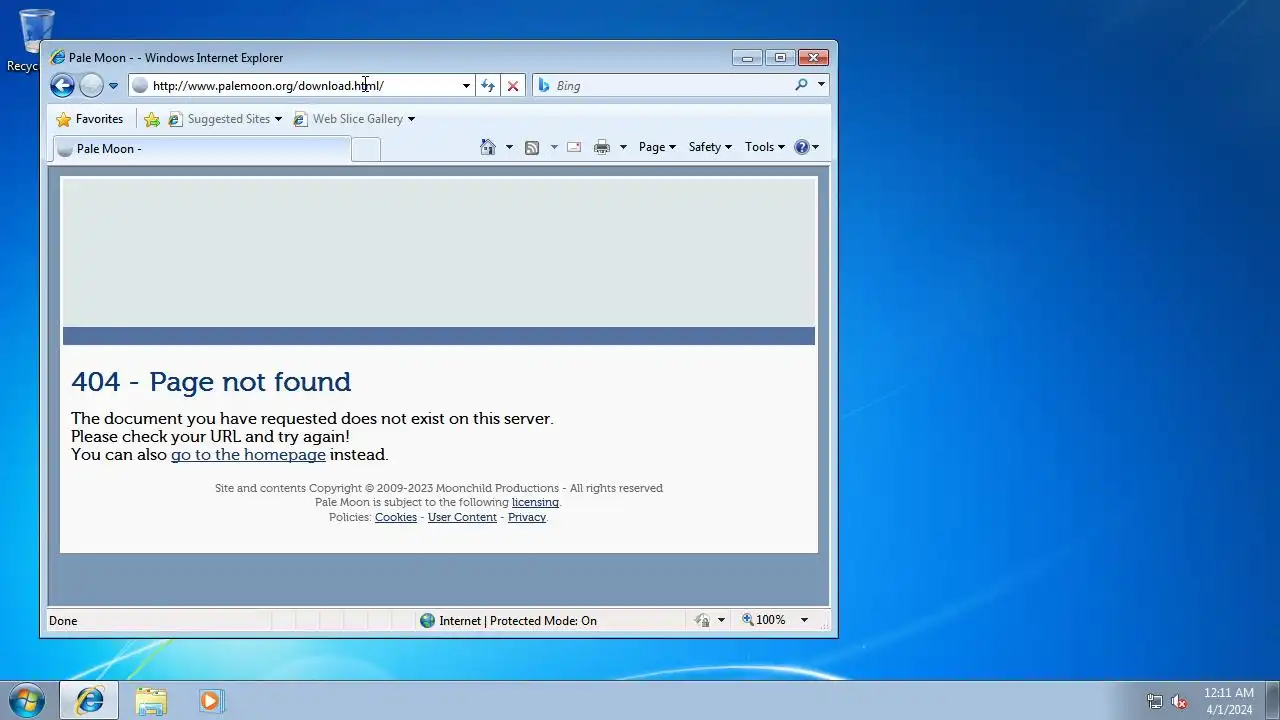Click the Refresh page icon
The width and height of the screenshot is (1280, 720).
coord(488,86)
